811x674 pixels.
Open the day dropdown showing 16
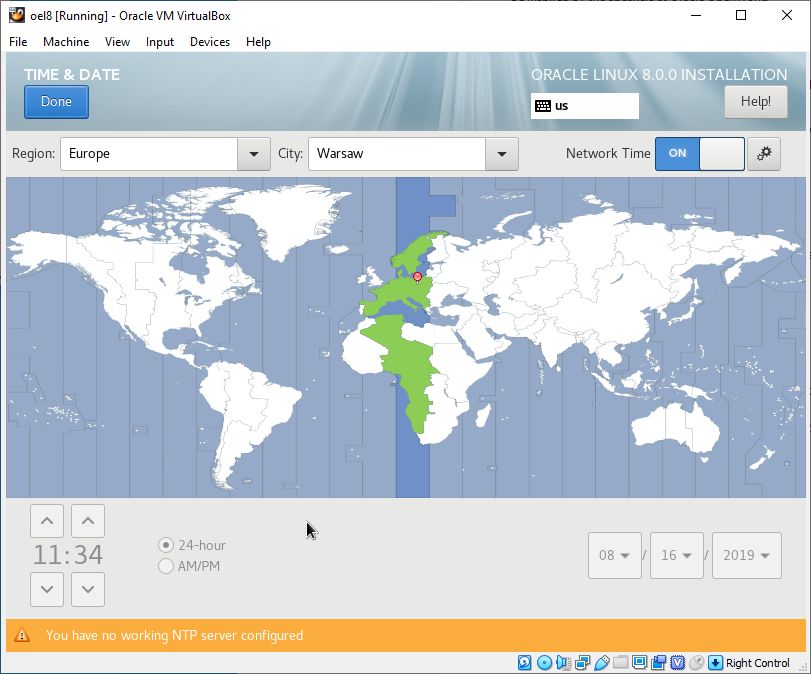[x=677, y=555]
